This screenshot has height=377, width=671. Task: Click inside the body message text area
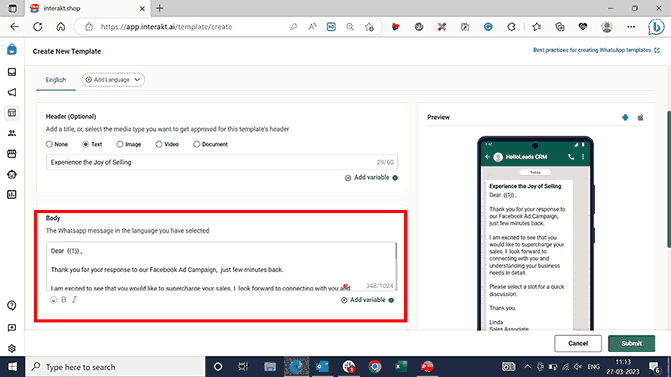point(221,266)
